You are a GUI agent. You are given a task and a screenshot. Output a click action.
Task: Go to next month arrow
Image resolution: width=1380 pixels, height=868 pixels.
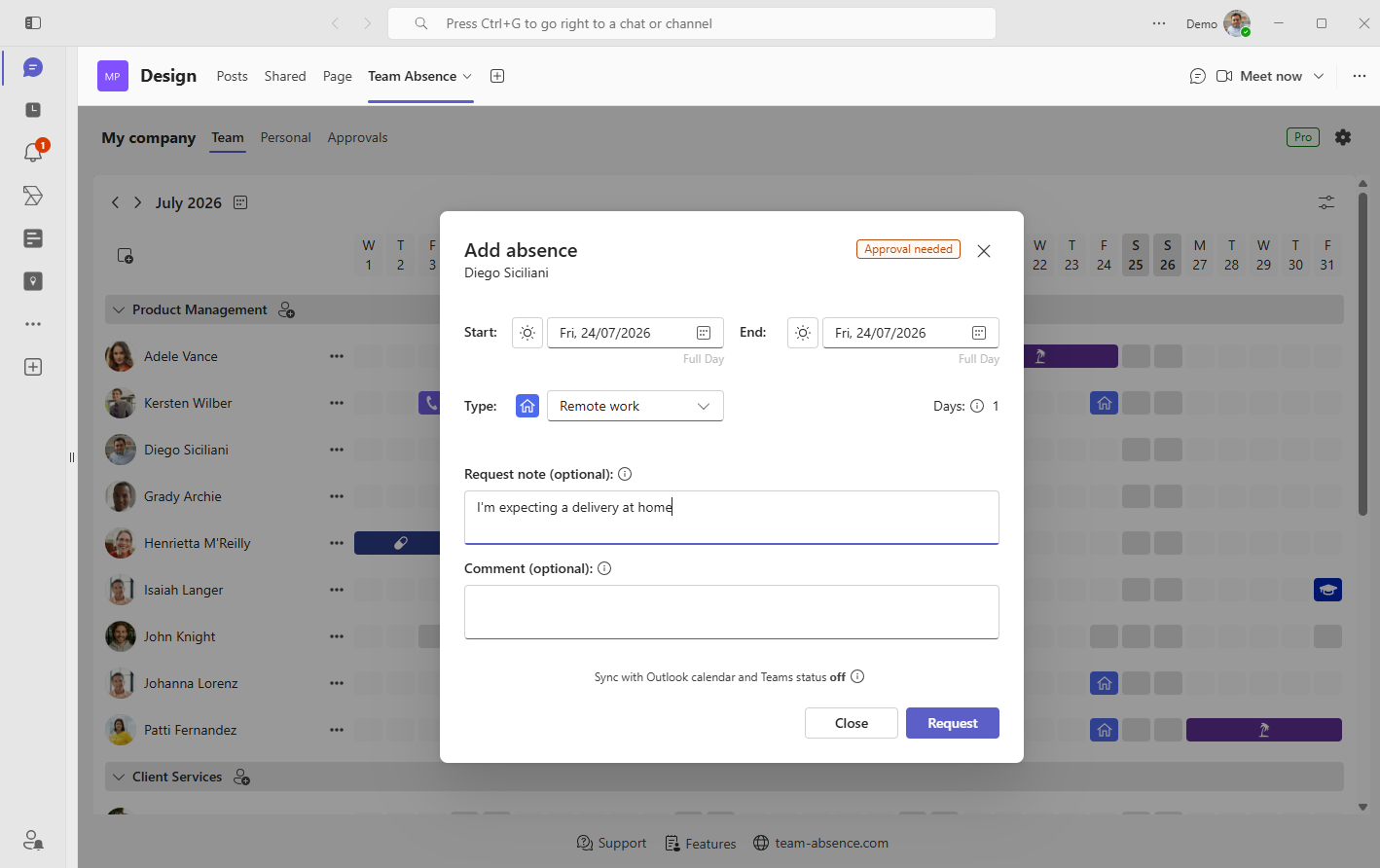click(x=138, y=202)
